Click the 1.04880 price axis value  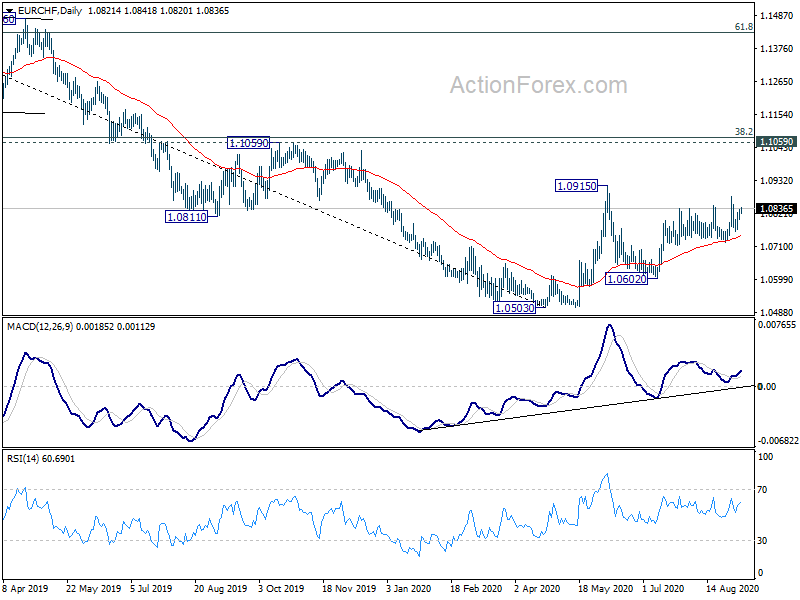(777, 312)
